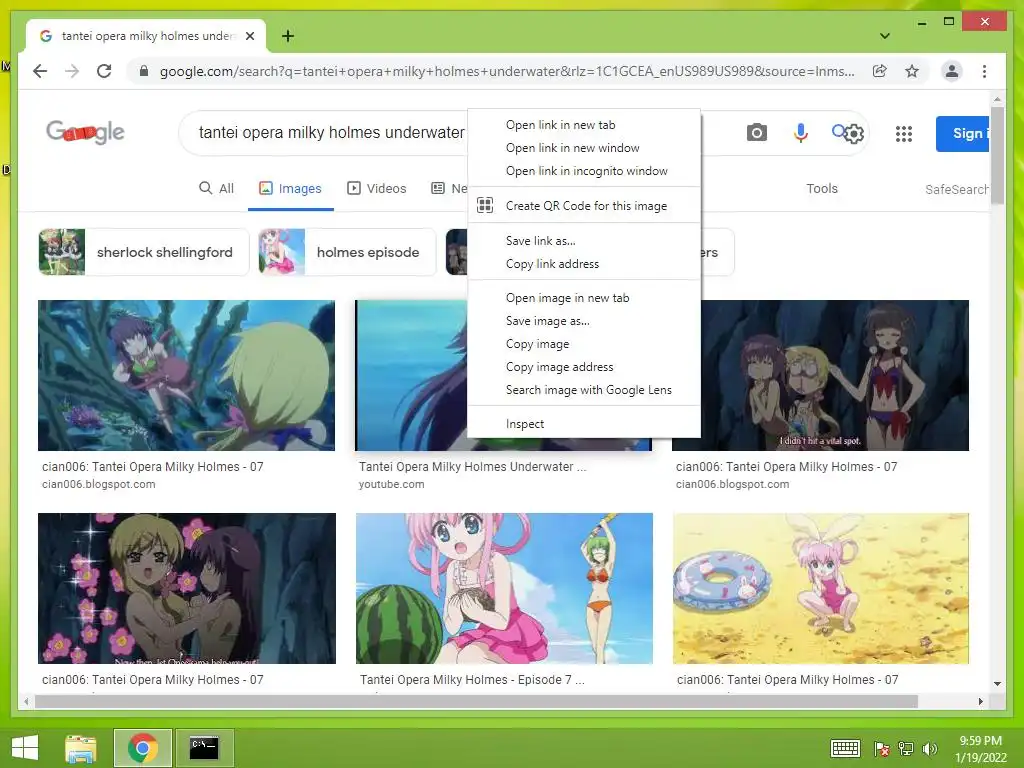Viewport: 1024px width, 768px height.
Task: Open Google quick settings gear
Action: click(x=854, y=135)
